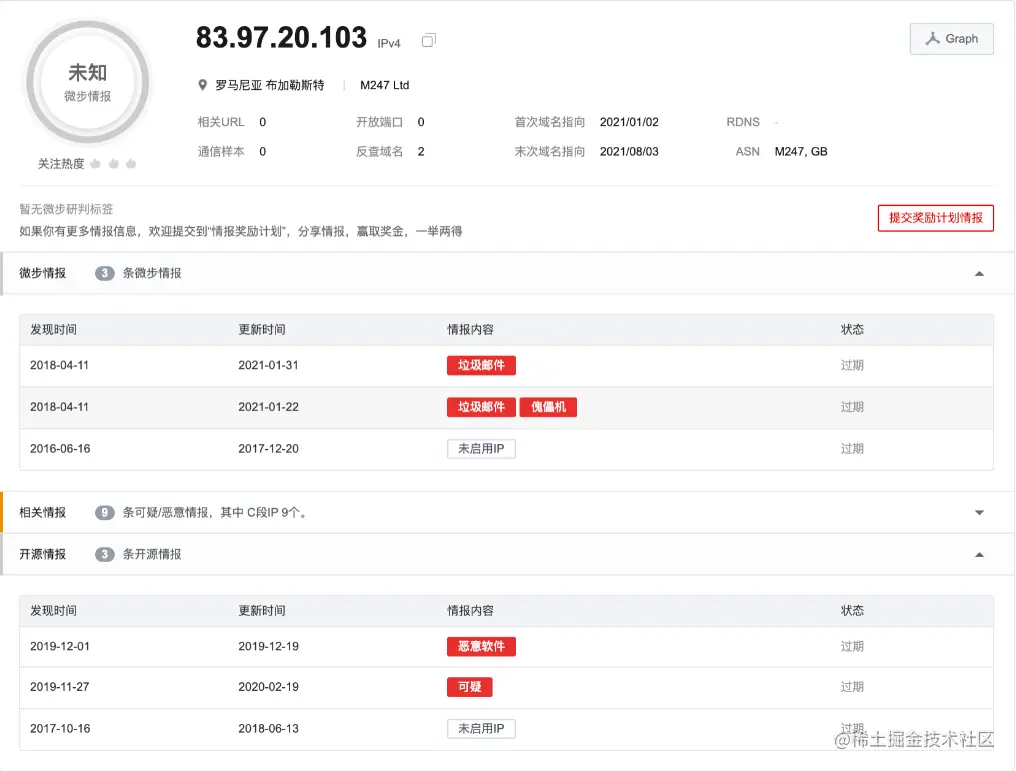
Task: Click discovery date 2019-12-01
Action: pos(60,646)
